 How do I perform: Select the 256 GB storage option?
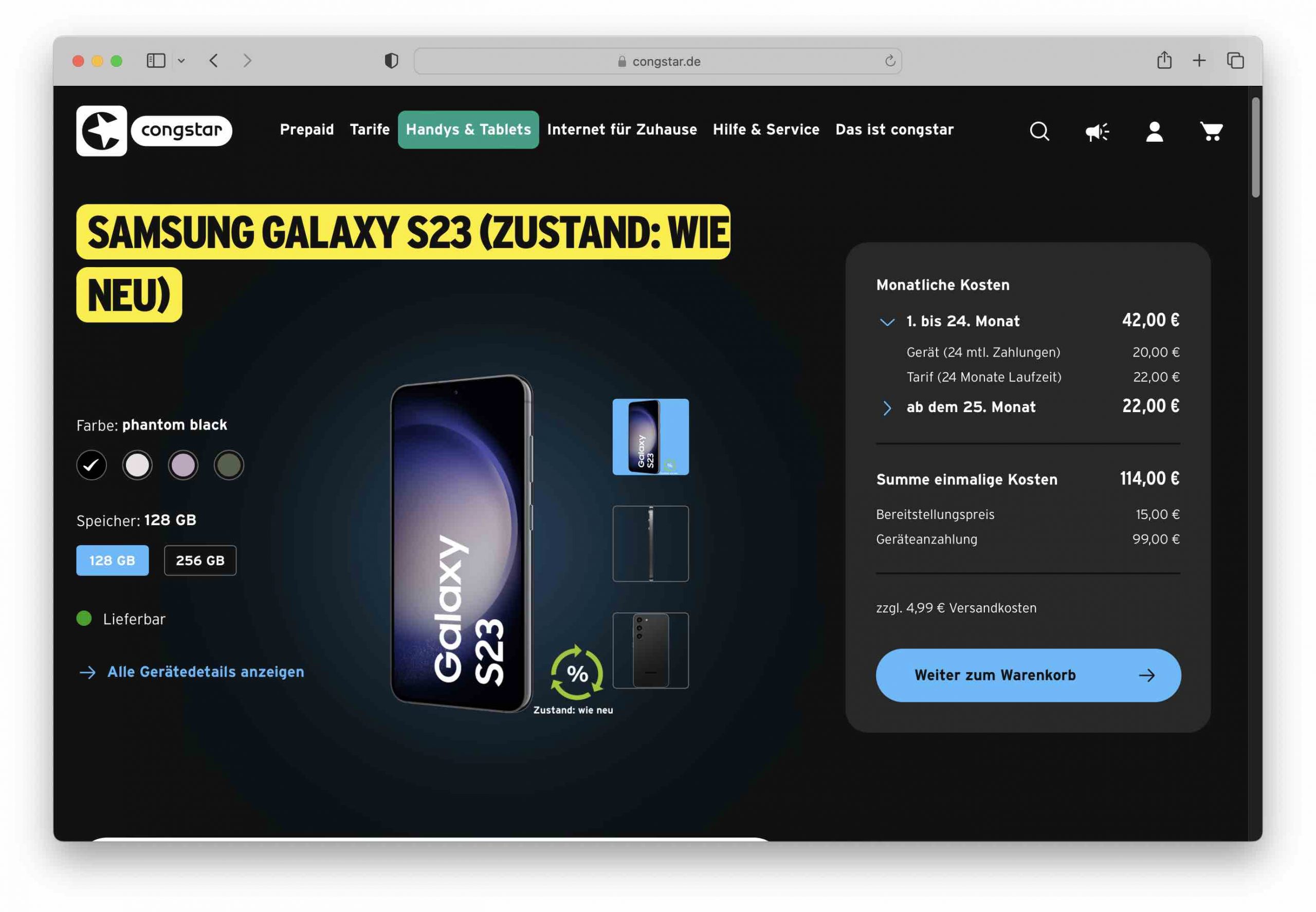[x=200, y=561]
